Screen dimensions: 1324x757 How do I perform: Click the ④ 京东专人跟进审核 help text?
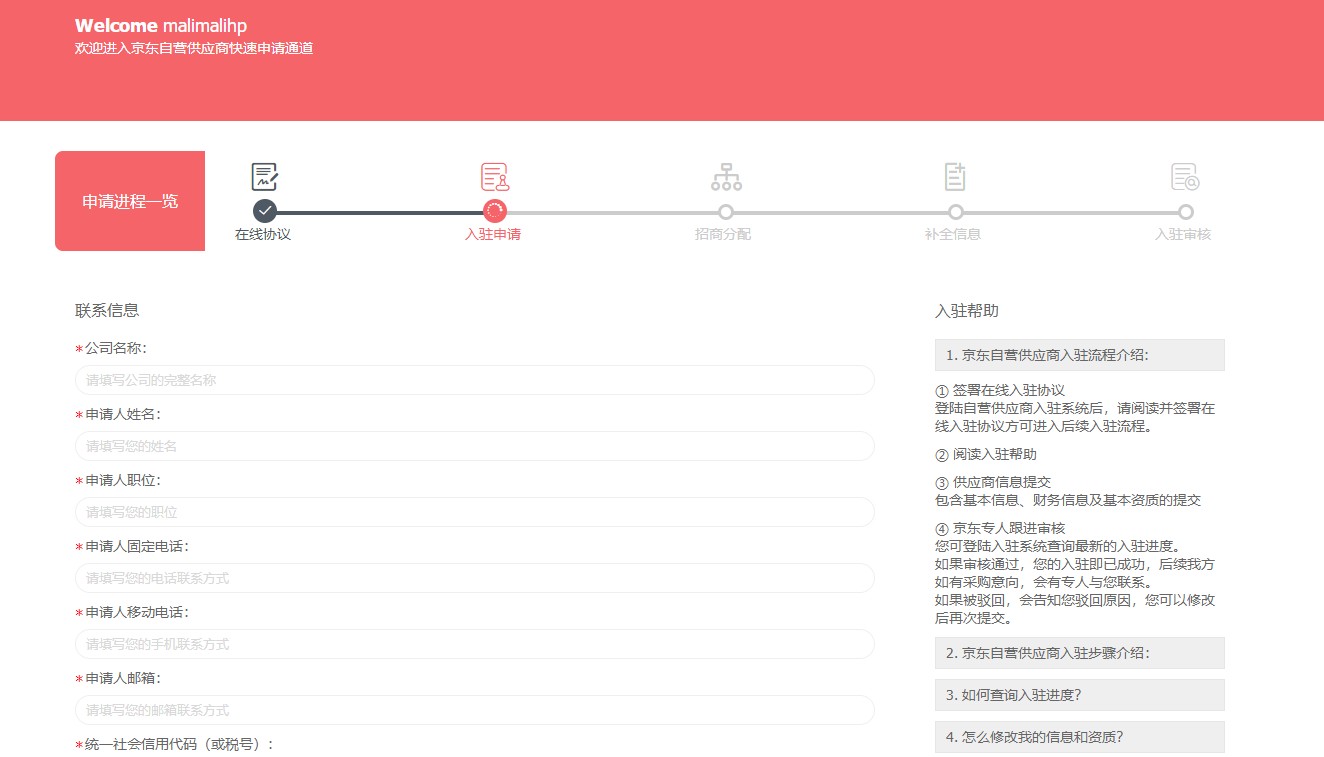coord(1000,528)
